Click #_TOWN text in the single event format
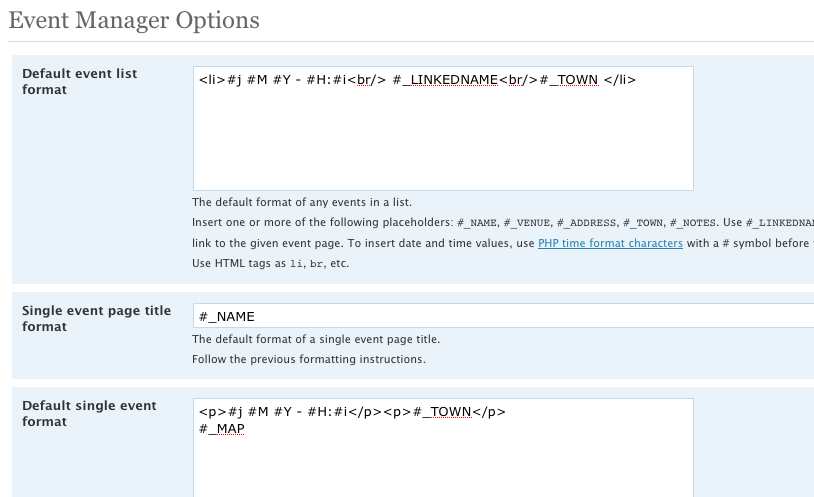The image size is (814, 497). pyautogui.click(x=442, y=412)
